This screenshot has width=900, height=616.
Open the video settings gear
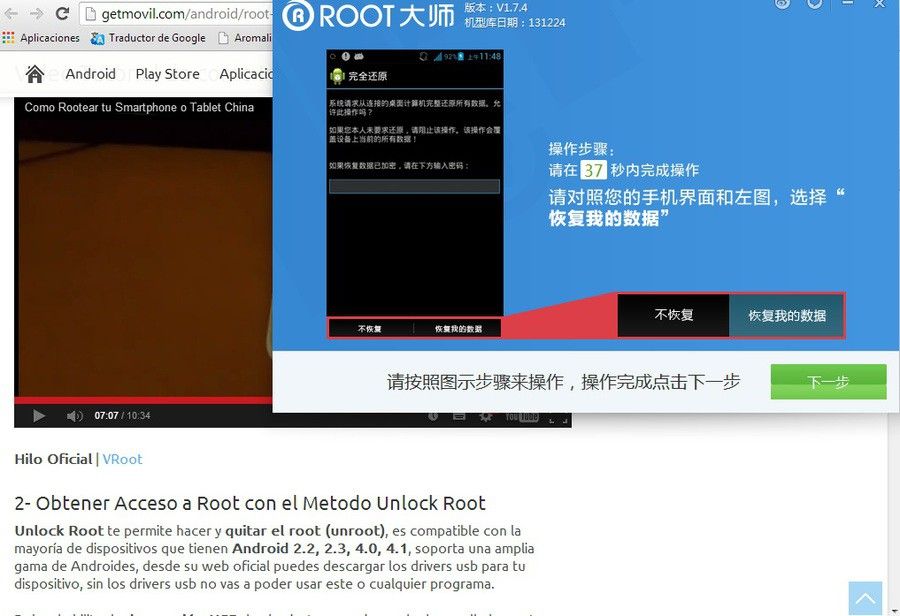[486, 417]
